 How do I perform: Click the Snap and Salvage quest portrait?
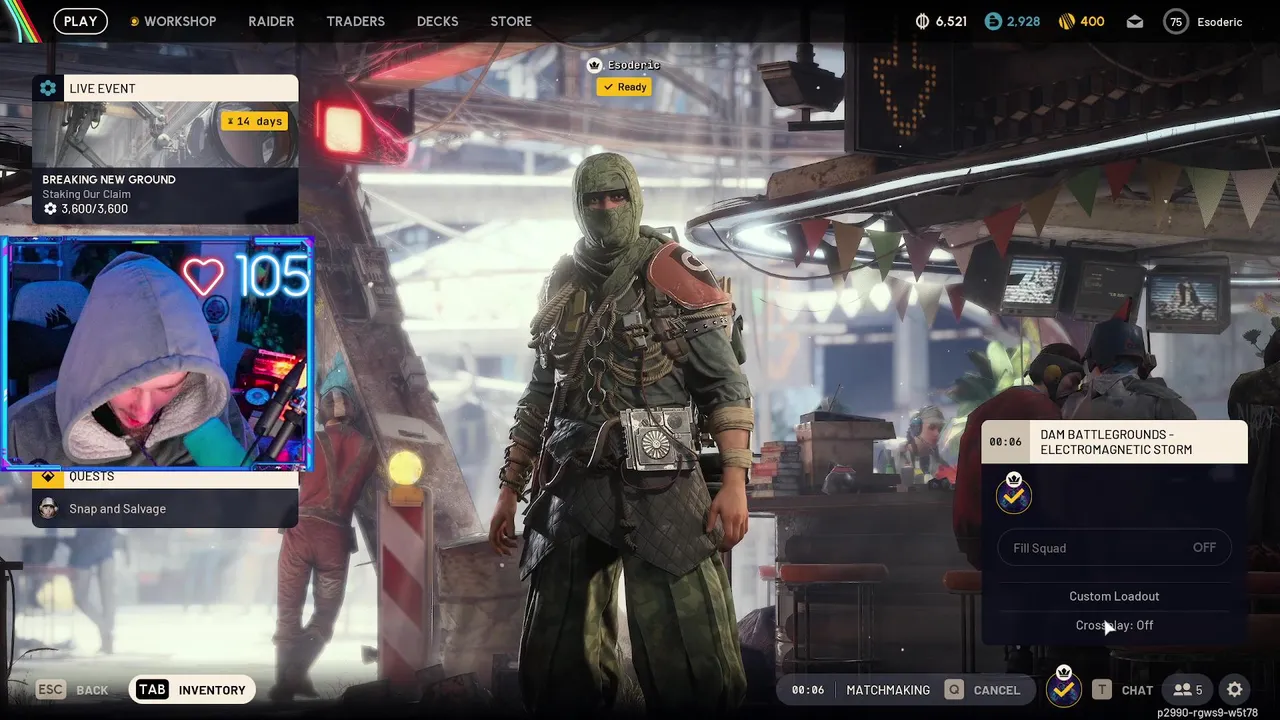48,509
